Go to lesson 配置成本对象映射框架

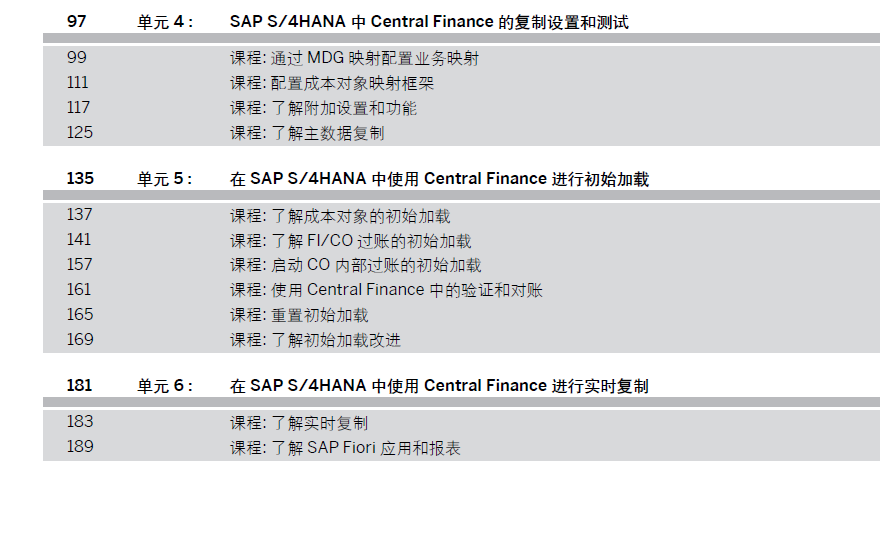pos(331,83)
